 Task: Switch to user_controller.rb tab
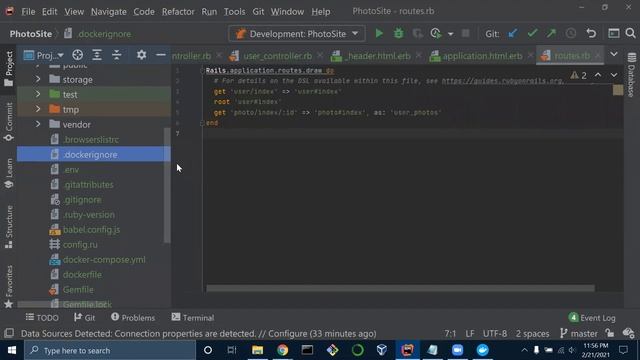[x=277, y=56]
